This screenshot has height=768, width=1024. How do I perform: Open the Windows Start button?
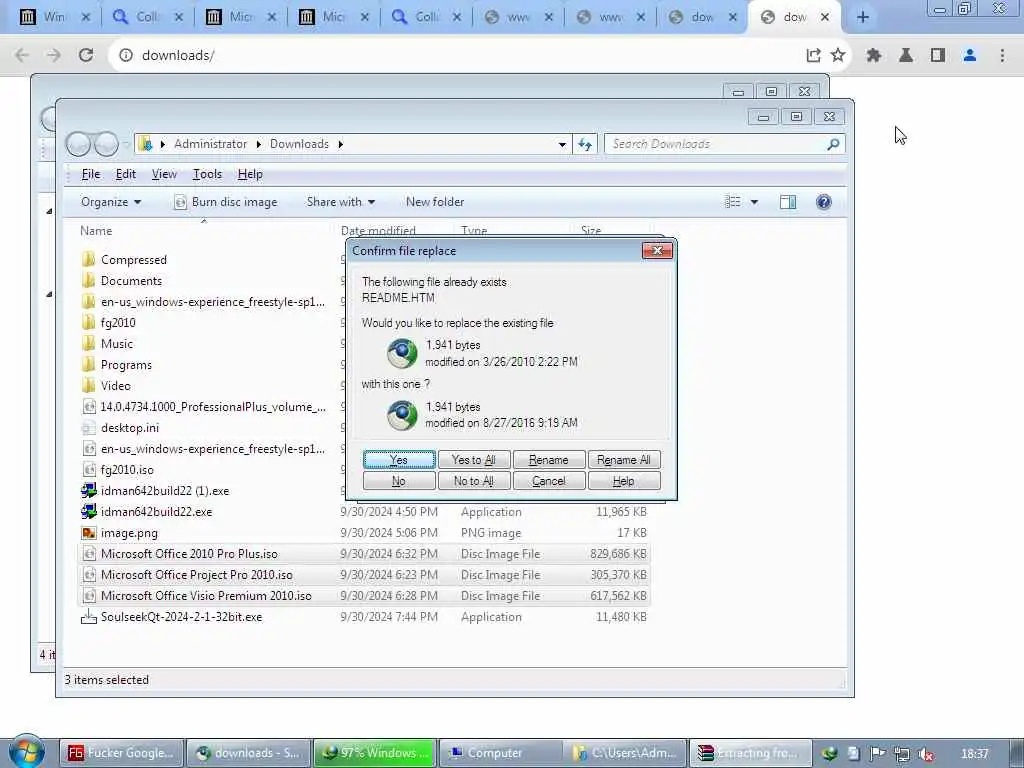[x=26, y=752]
